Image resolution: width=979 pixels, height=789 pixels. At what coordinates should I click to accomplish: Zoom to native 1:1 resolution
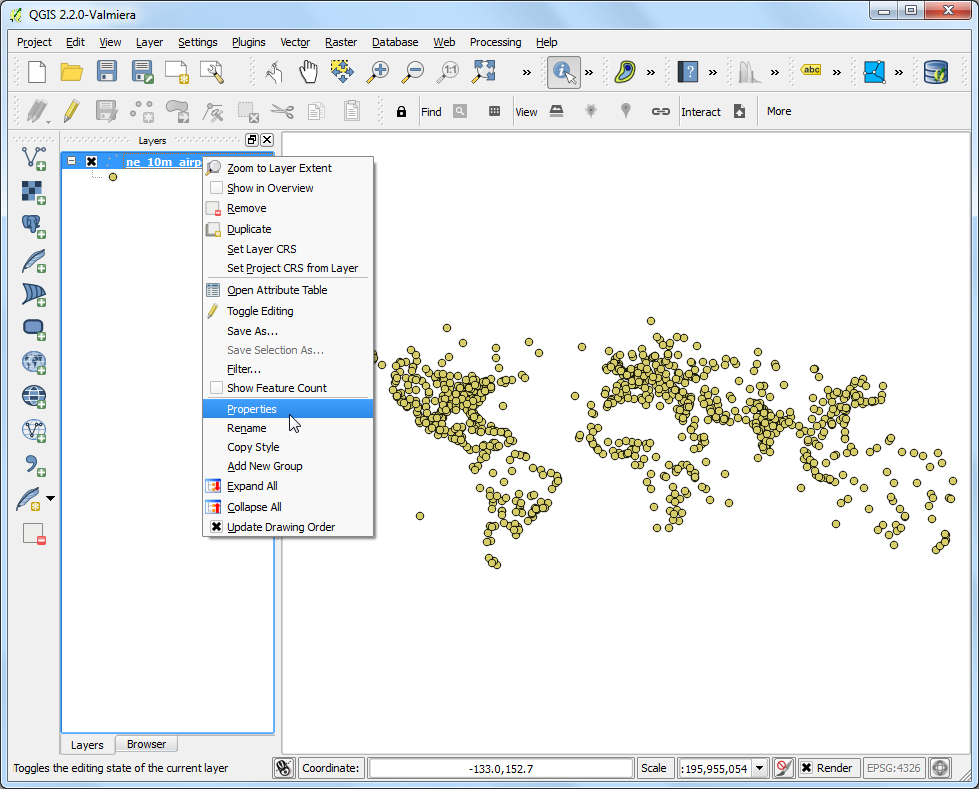click(448, 72)
